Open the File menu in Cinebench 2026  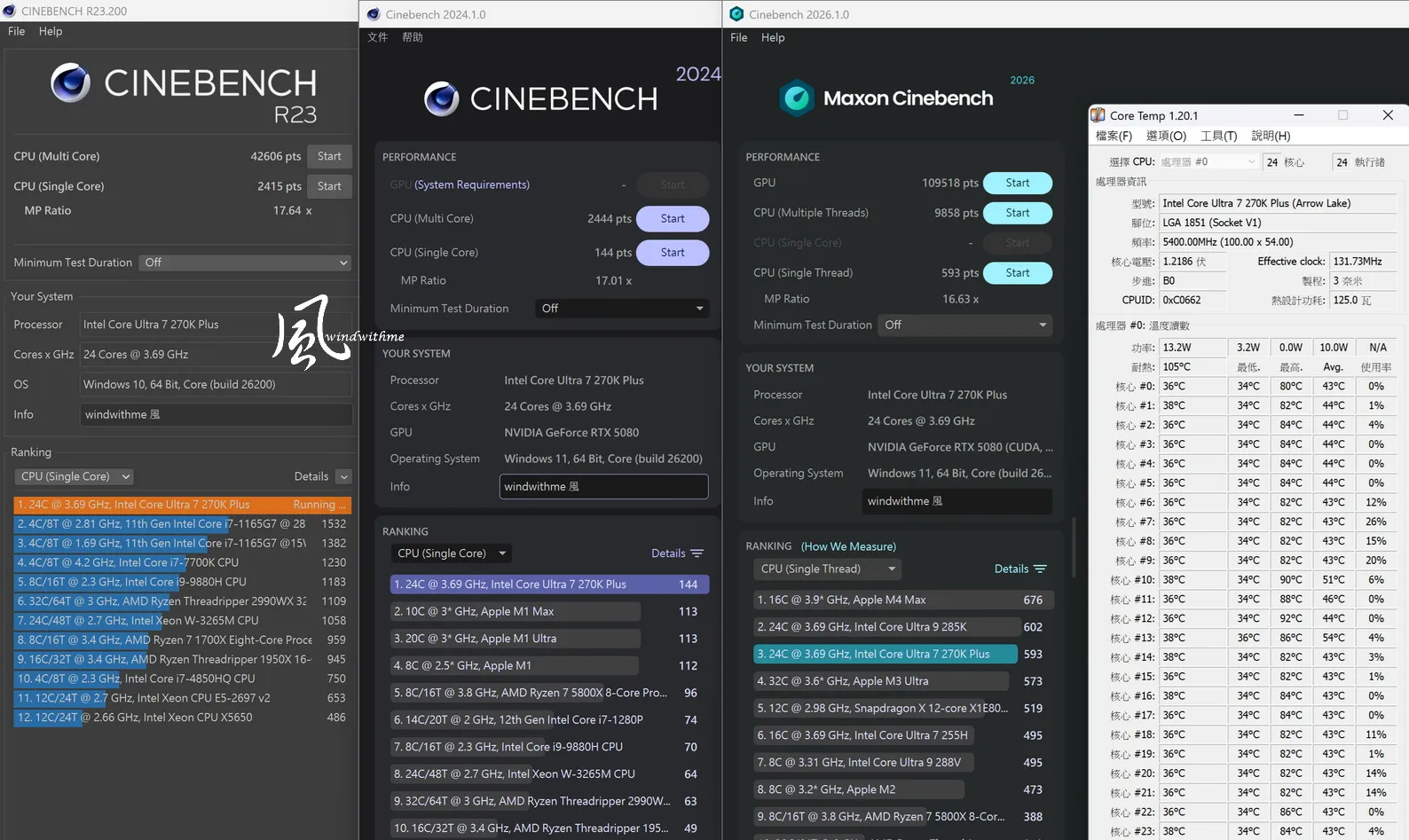click(x=739, y=37)
